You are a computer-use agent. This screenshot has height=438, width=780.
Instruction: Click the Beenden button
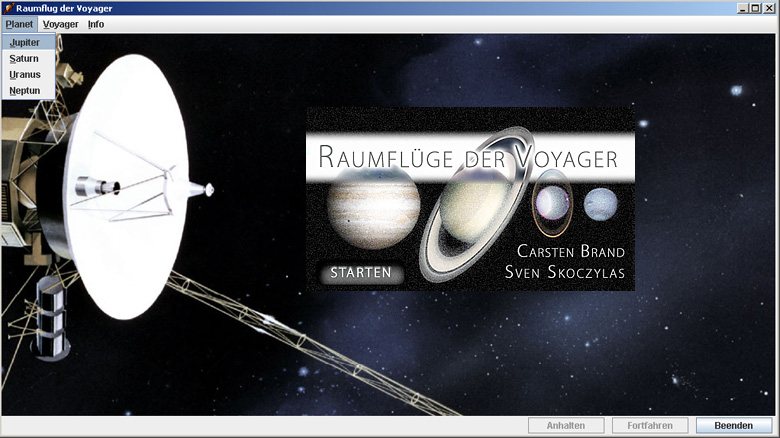tap(734, 426)
